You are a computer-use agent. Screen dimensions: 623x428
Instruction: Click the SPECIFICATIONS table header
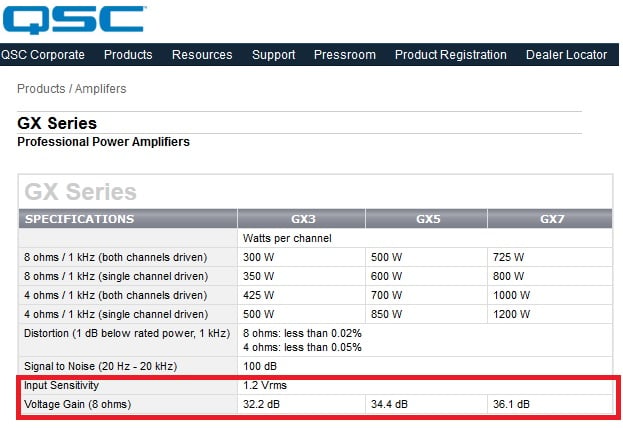(x=79, y=219)
